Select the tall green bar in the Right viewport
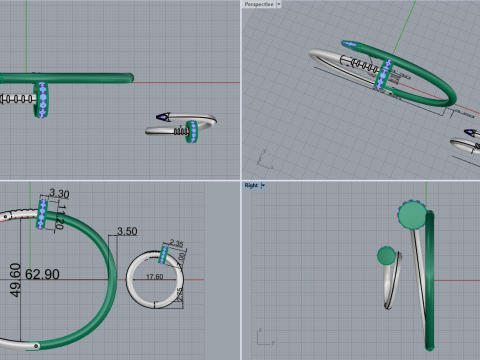 click(430, 280)
